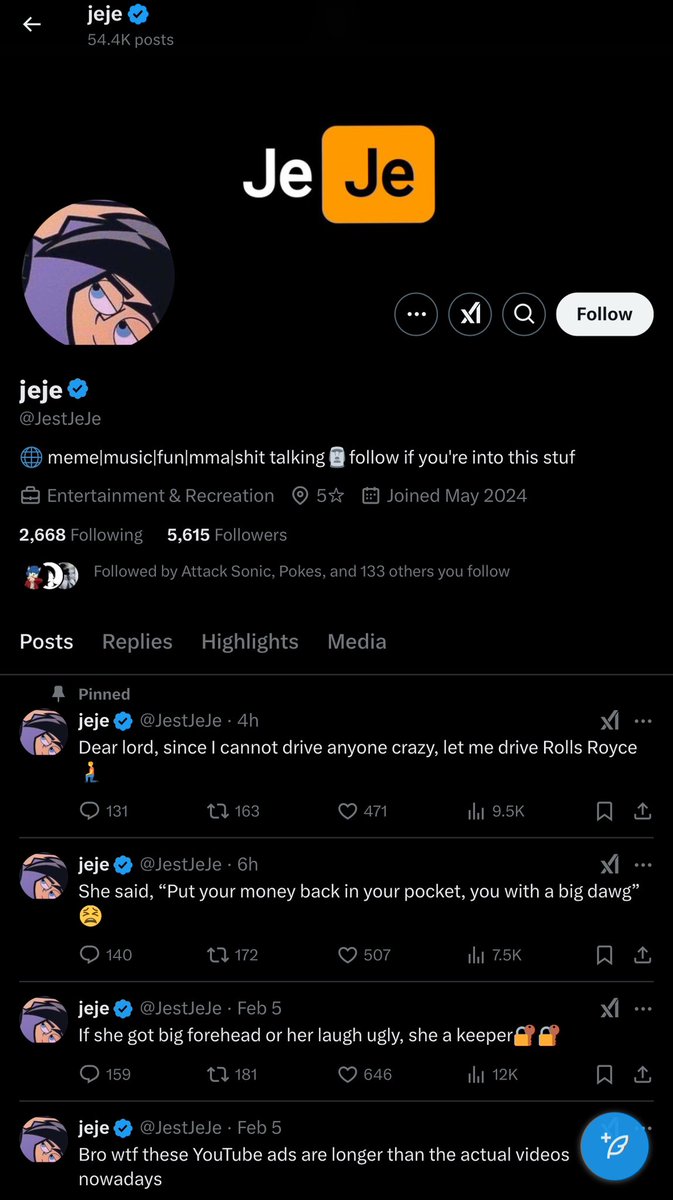Open profile more options menu
Screen dimensions: 673x1200
click(416, 314)
